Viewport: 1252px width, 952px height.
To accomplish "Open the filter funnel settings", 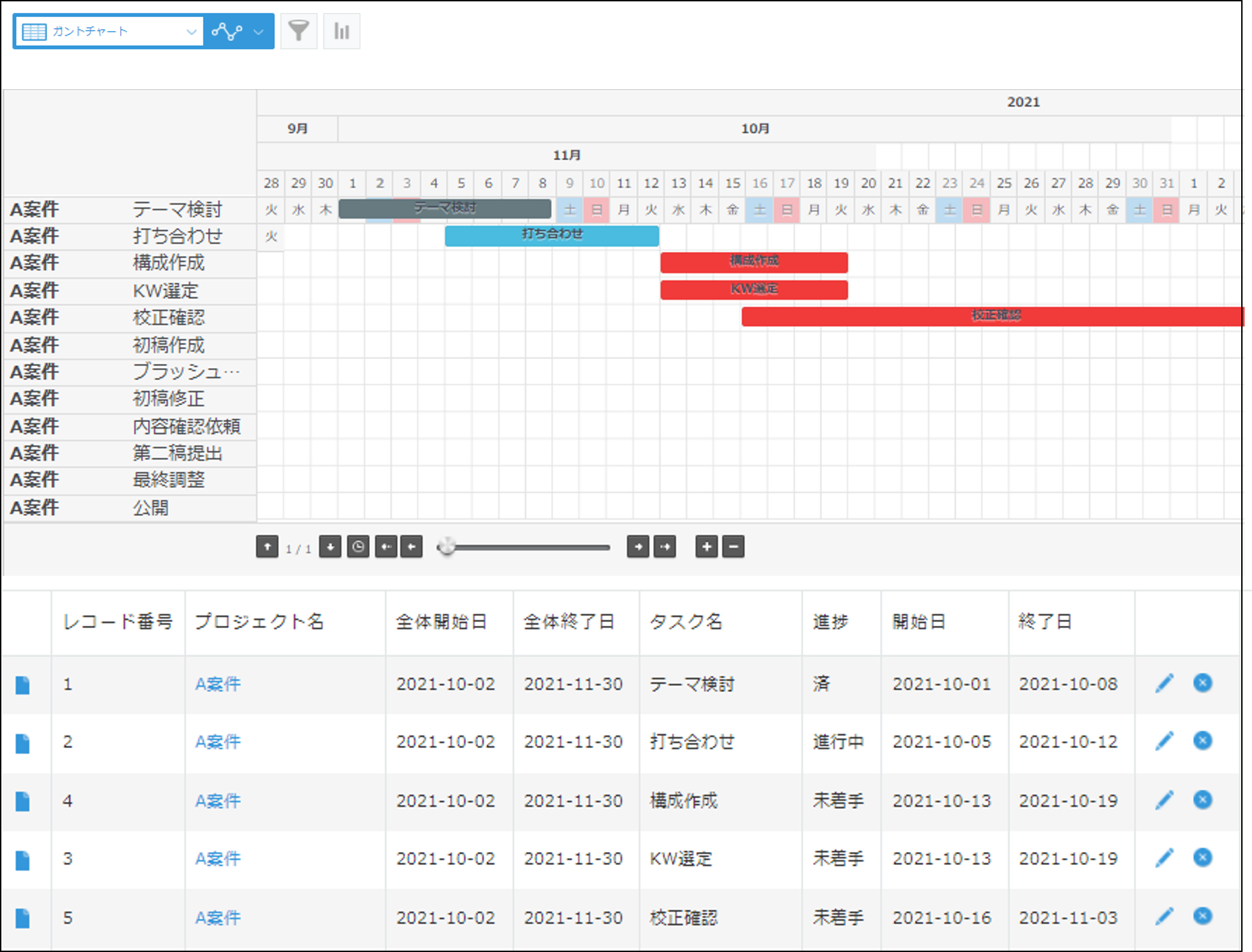I will click(x=298, y=31).
